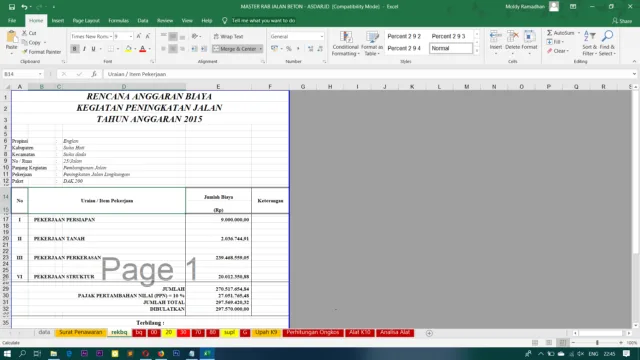Screen dimensions: 640x360
Task: Collapse the ribbon with the chevron
Action: click(x=634, y=62)
